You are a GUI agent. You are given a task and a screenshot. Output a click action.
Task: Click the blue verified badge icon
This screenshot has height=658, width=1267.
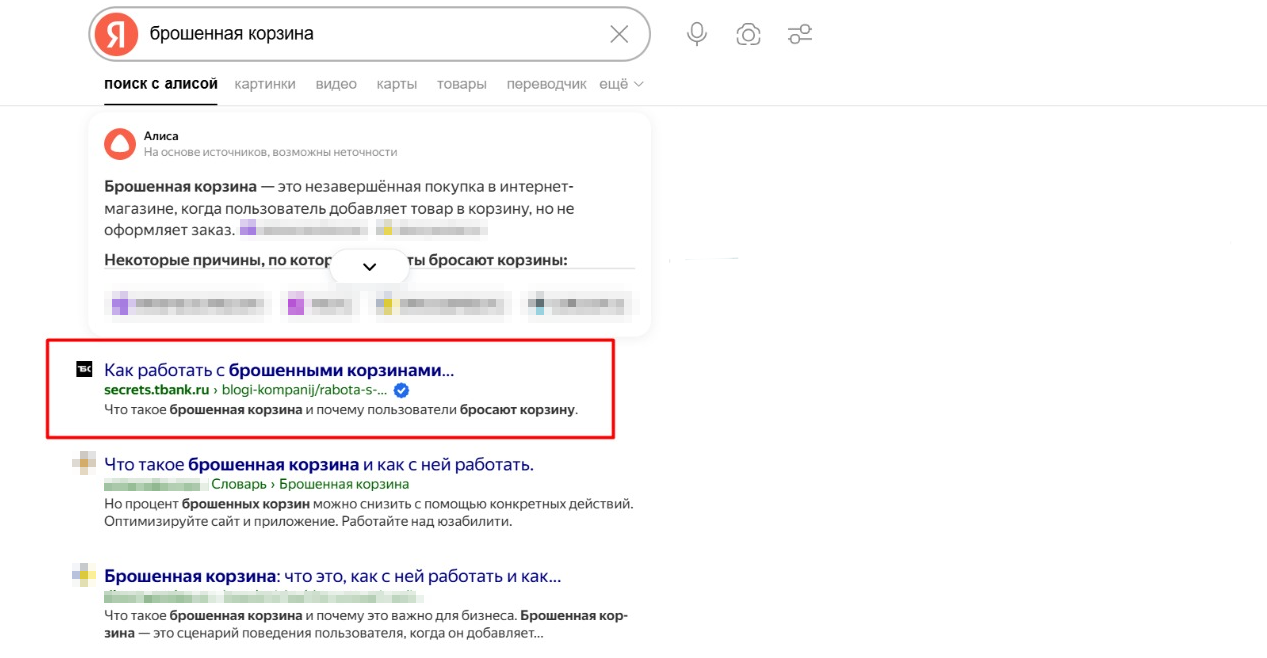[x=401, y=390]
